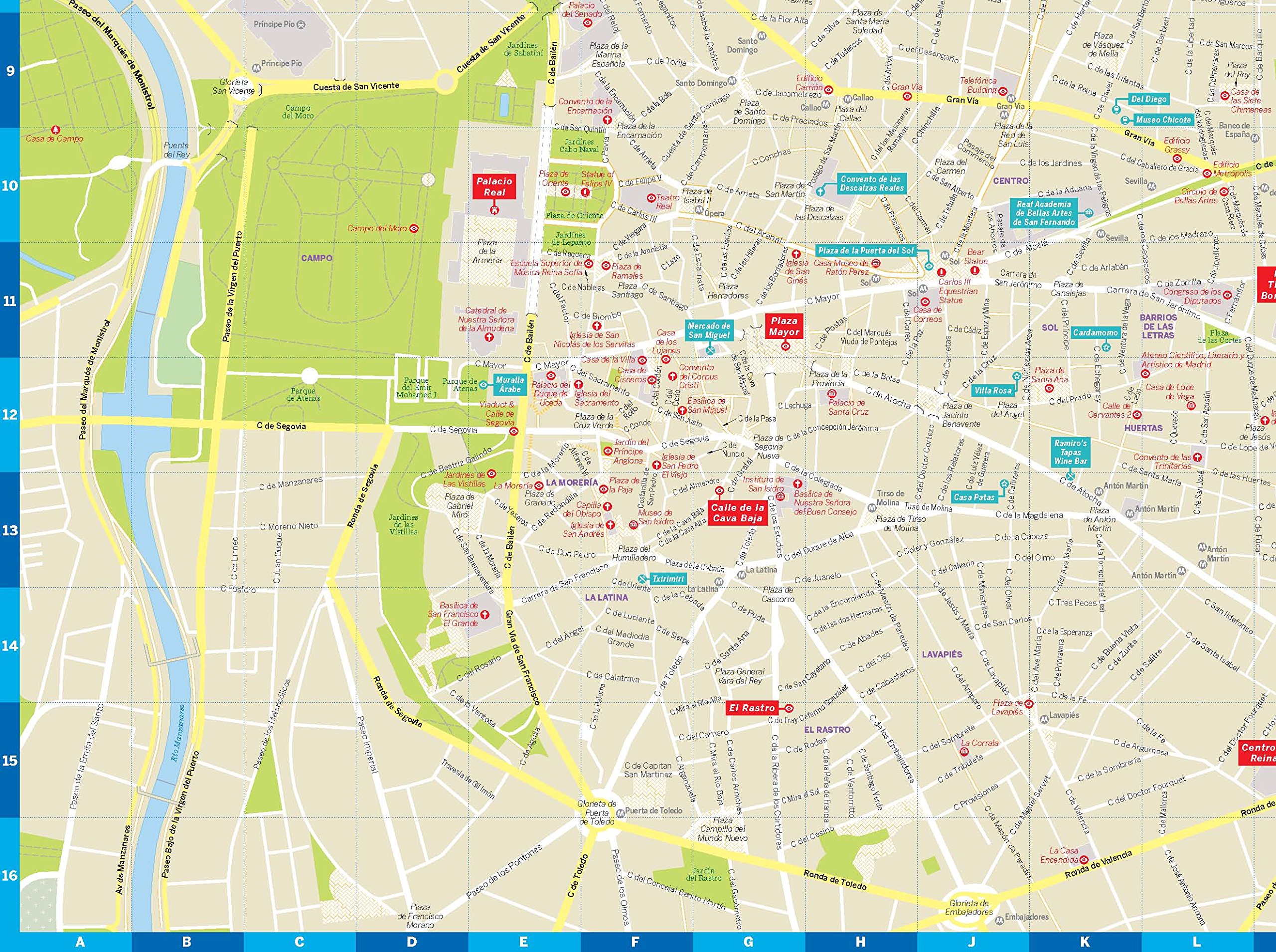Screen dimensions: 1276x952
Task: Click the Casa de Campo marker icon
Action: pyautogui.click(x=55, y=130)
